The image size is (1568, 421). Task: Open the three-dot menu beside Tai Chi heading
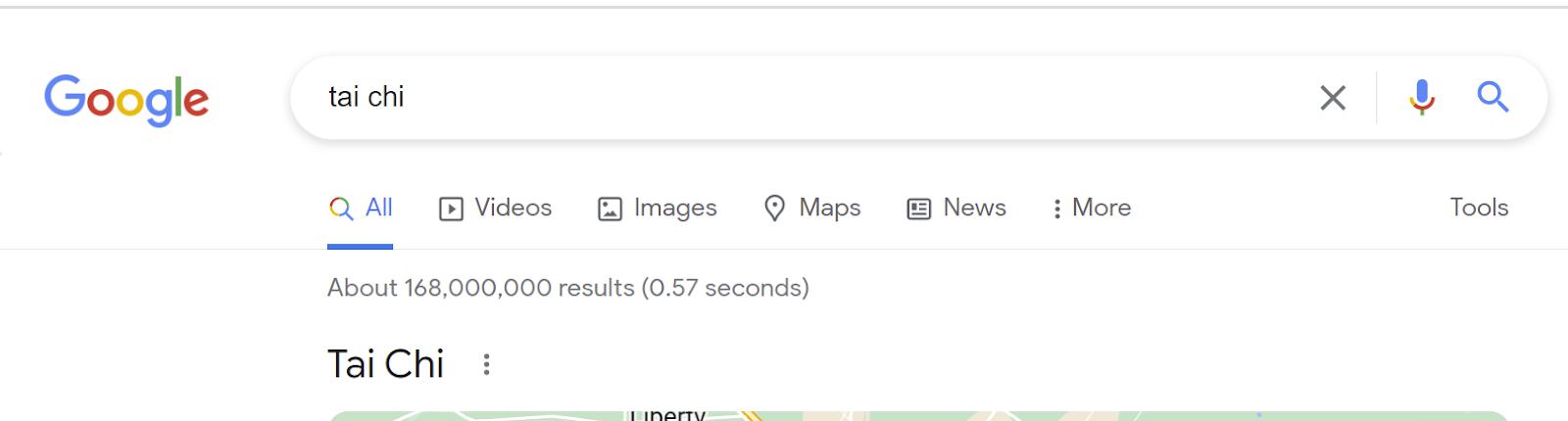pos(486,364)
